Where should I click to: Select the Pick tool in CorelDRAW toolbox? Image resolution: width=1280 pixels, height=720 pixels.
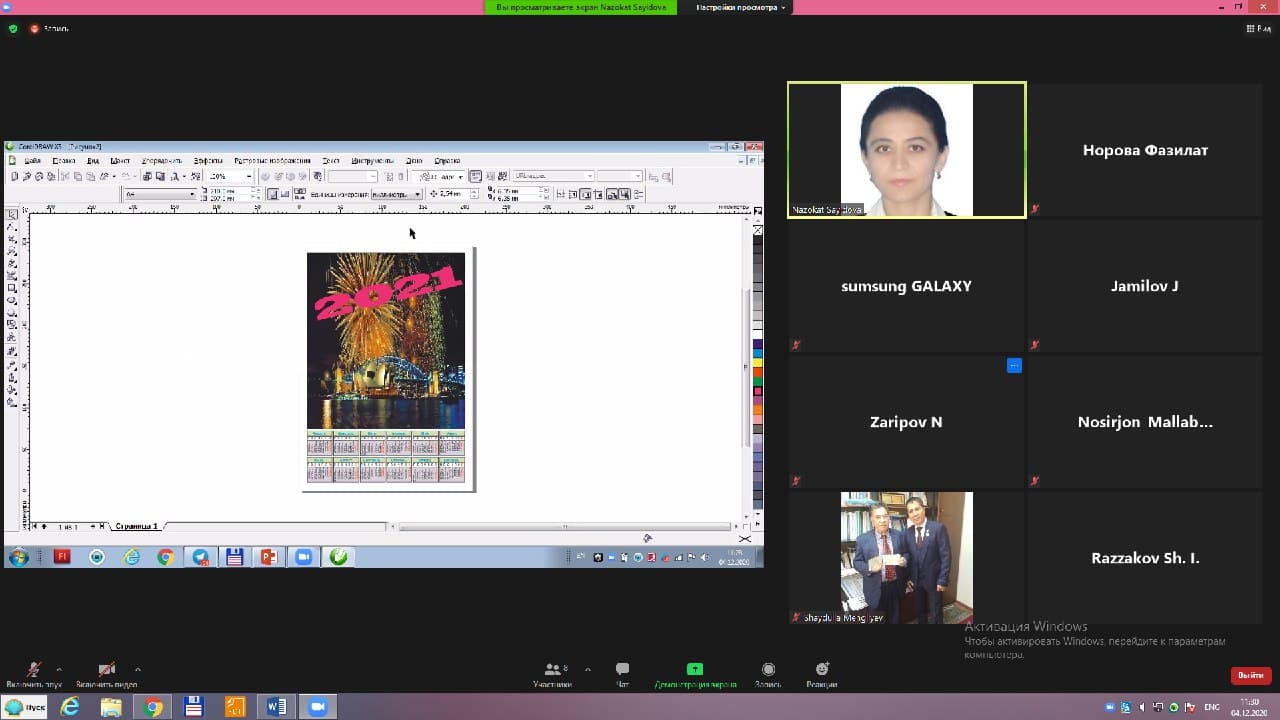(12, 215)
